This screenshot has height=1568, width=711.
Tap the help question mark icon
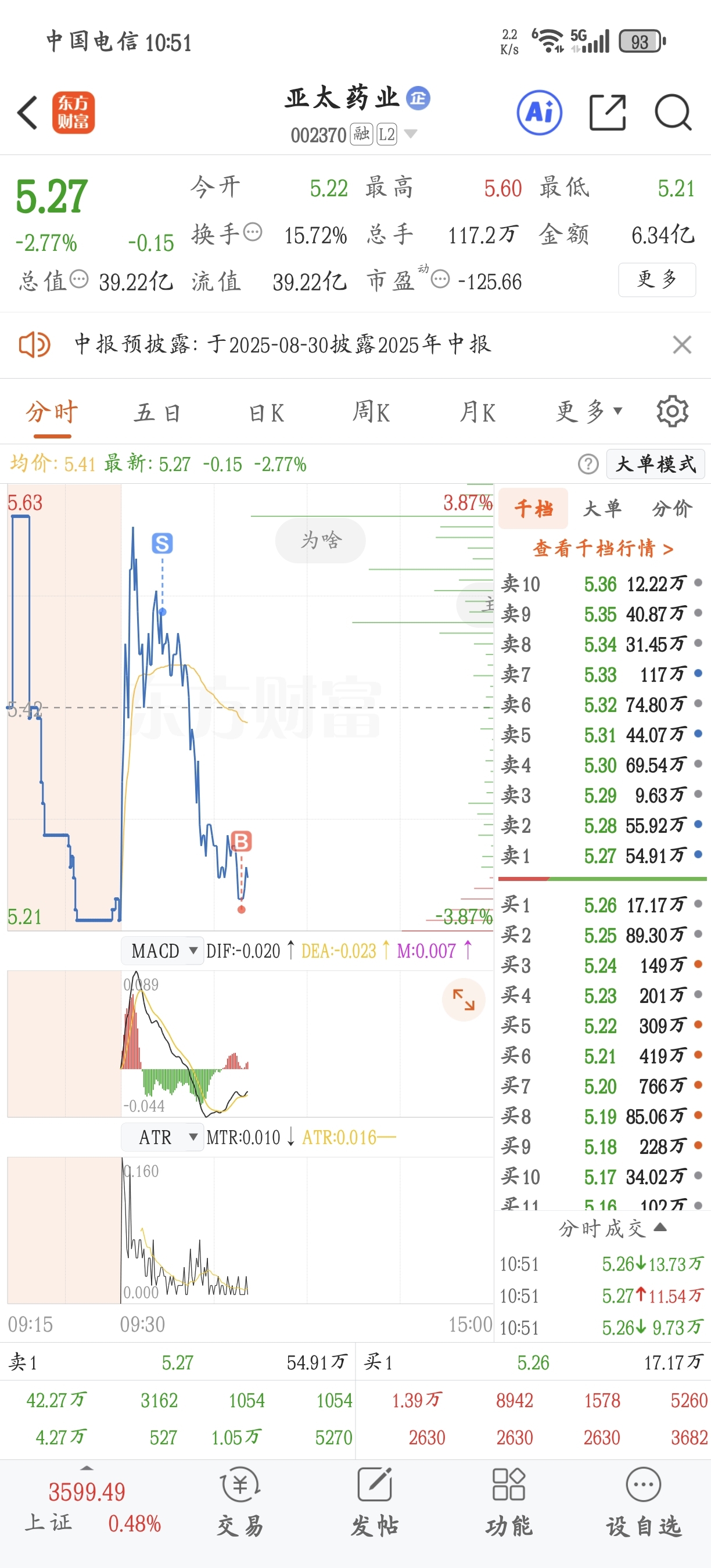coord(588,465)
